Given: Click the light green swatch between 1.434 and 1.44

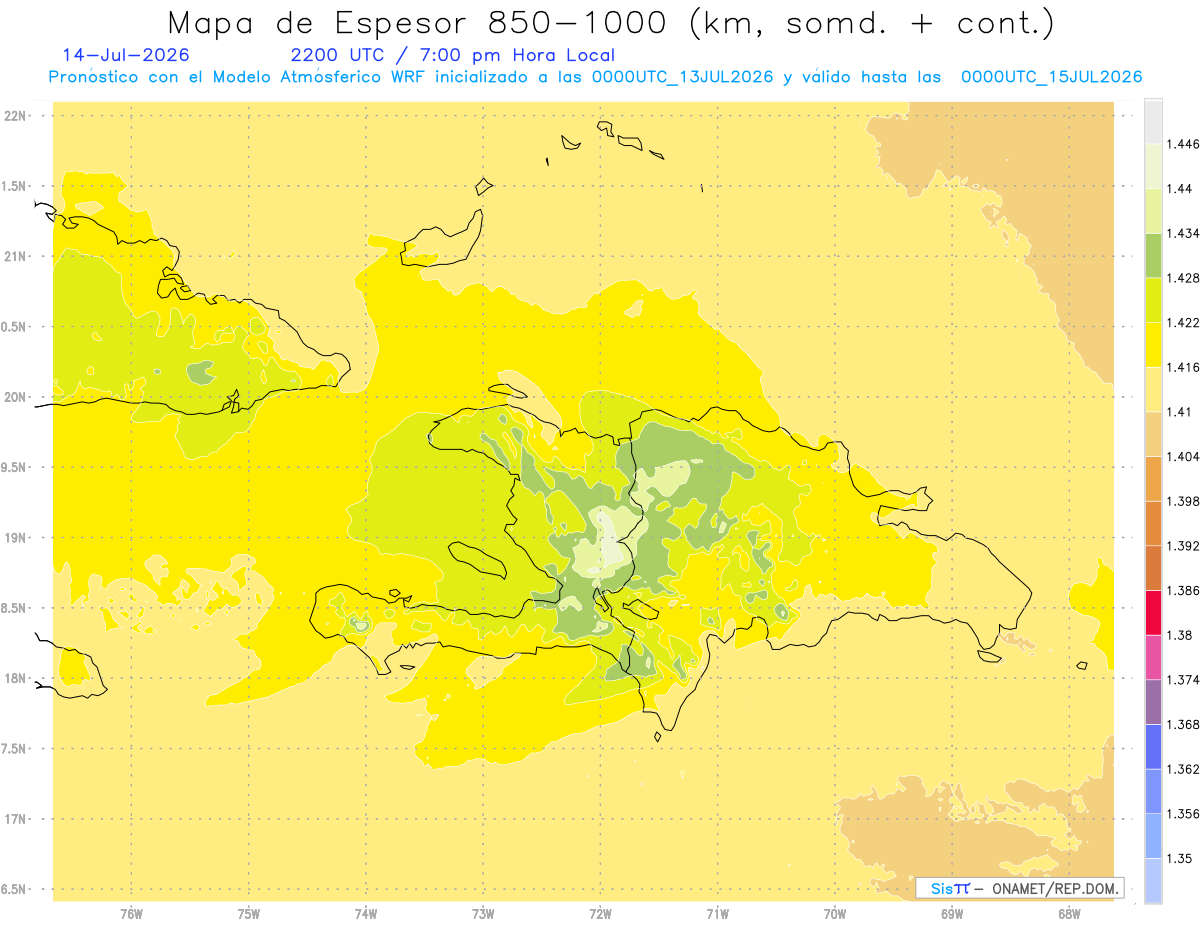Looking at the screenshot, I should pyautogui.click(x=1153, y=211).
